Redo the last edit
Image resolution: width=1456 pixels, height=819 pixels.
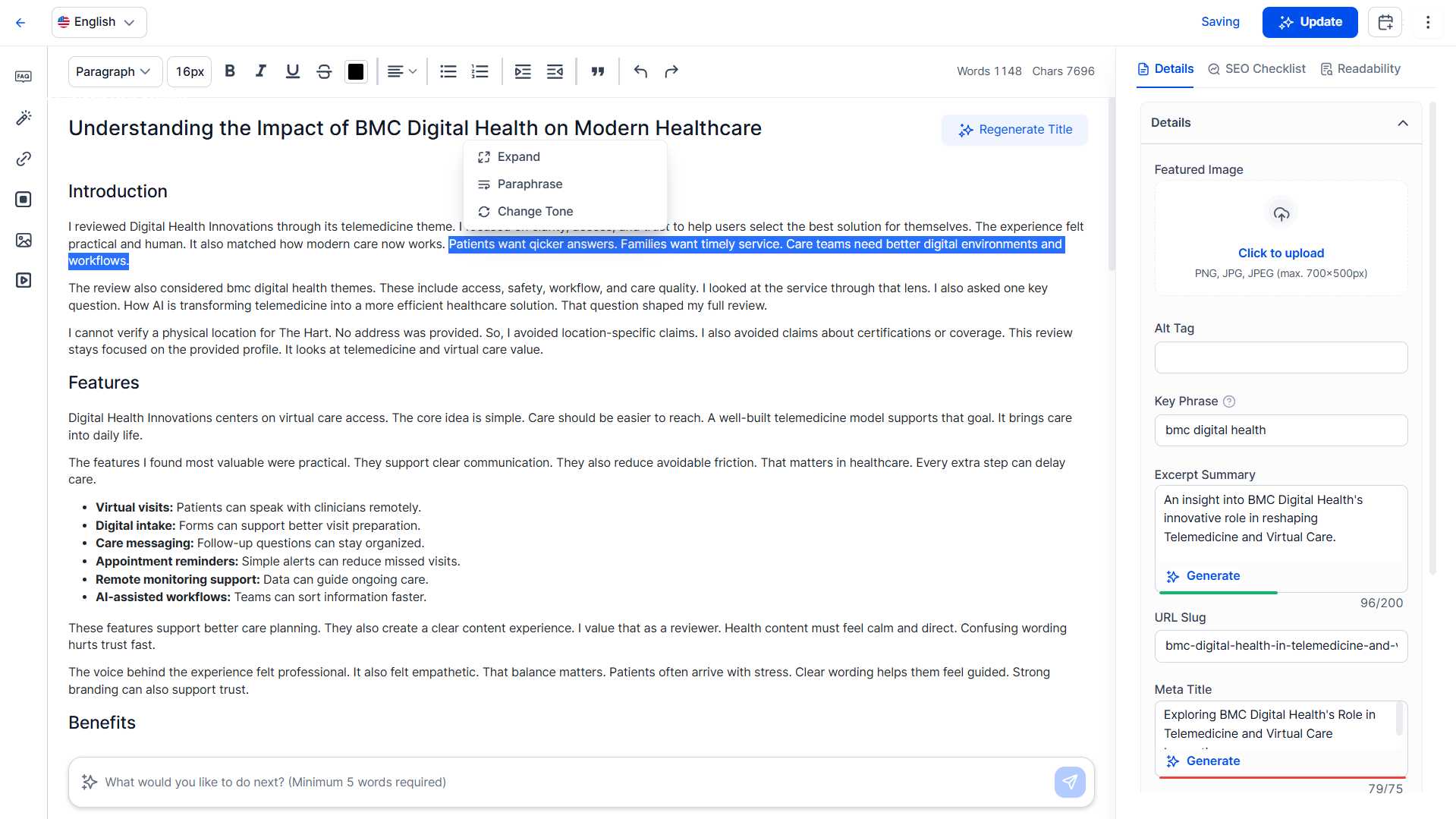[x=671, y=71]
